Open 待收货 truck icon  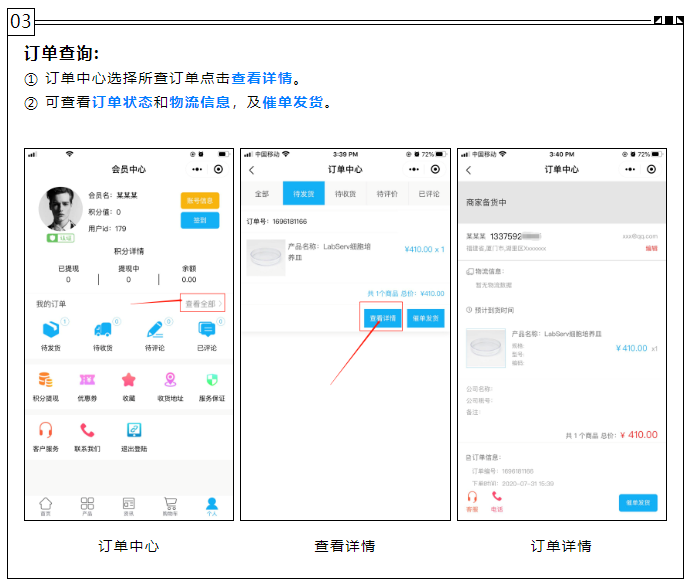pyautogui.click(x=102, y=330)
